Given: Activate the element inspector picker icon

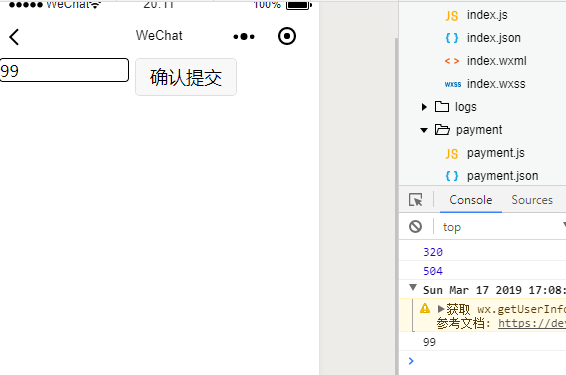Looking at the screenshot, I should click(x=416, y=200).
